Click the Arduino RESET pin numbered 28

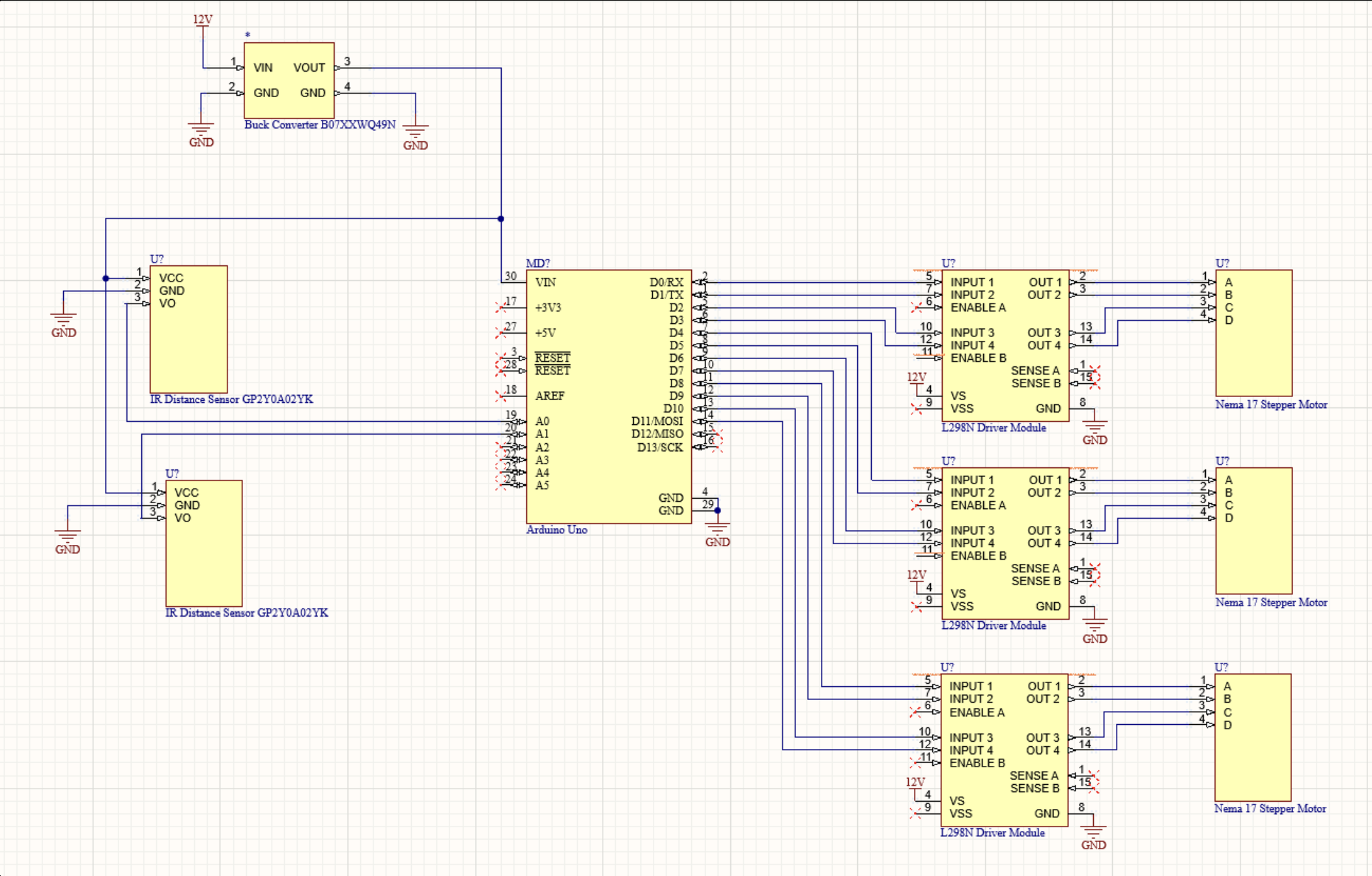coord(552,371)
